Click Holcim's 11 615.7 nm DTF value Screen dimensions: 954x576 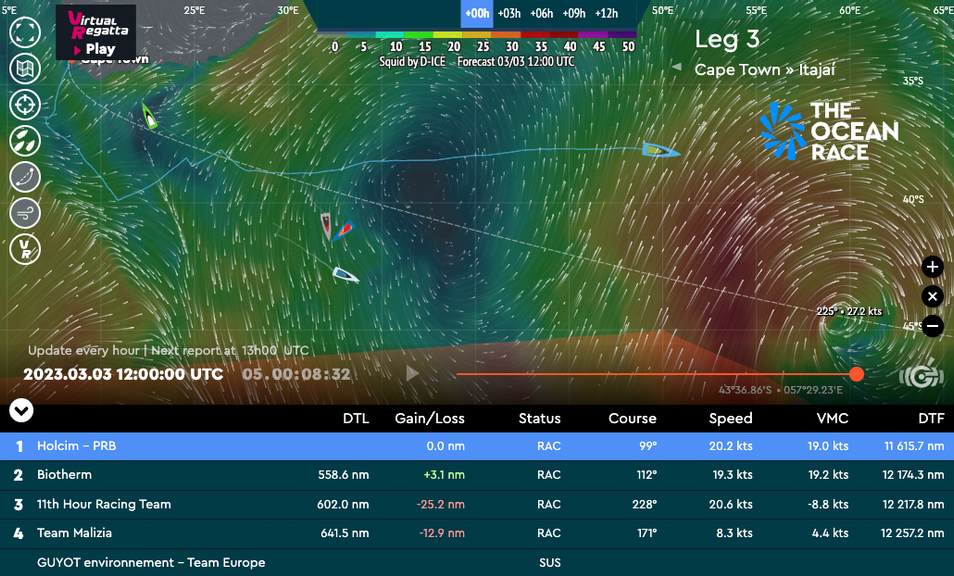point(914,446)
